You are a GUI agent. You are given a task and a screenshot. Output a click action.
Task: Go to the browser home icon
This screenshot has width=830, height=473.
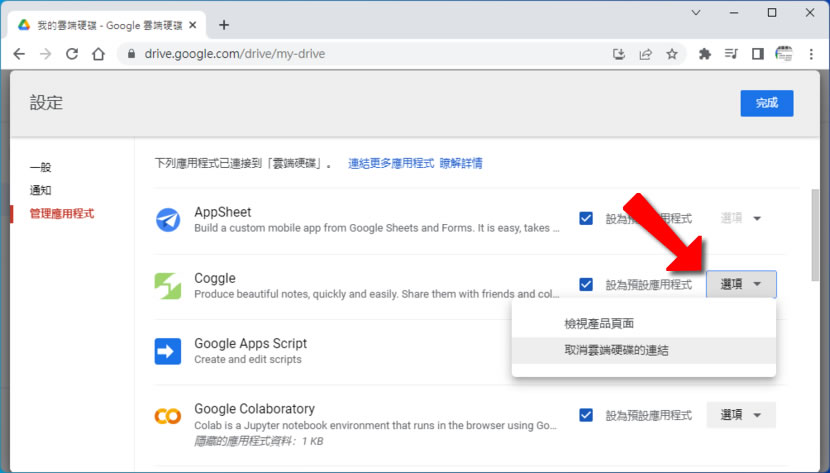(x=98, y=54)
